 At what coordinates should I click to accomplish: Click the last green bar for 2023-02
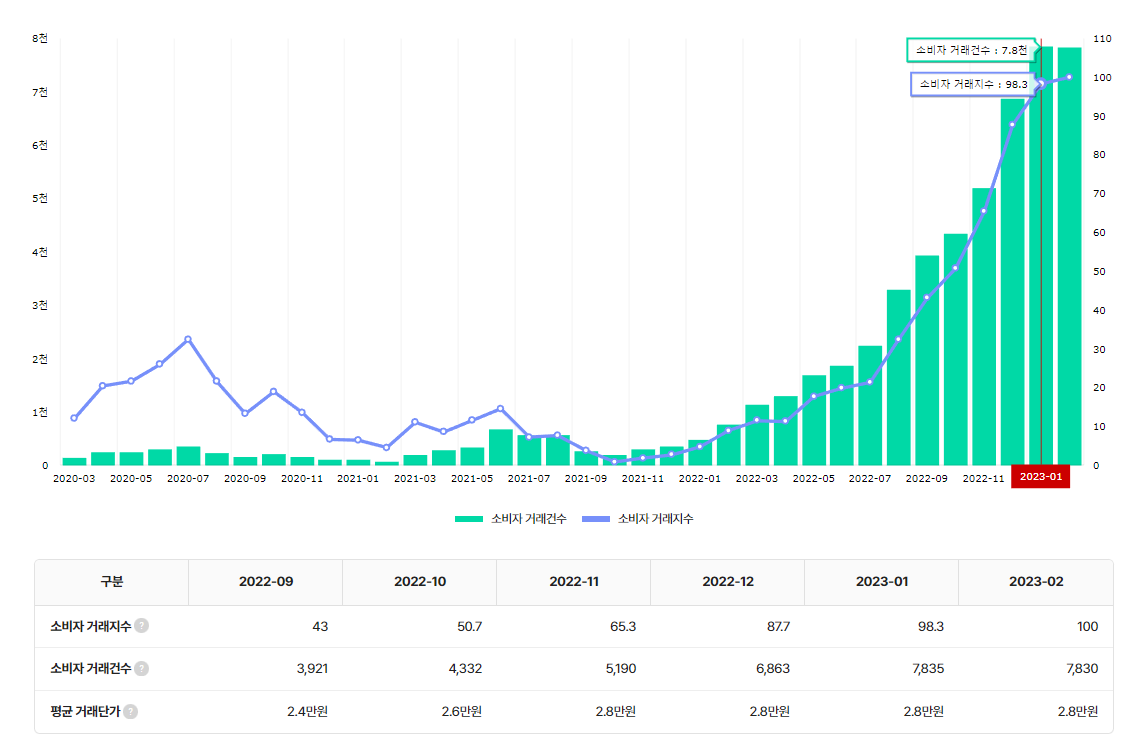pos(1069,256)
